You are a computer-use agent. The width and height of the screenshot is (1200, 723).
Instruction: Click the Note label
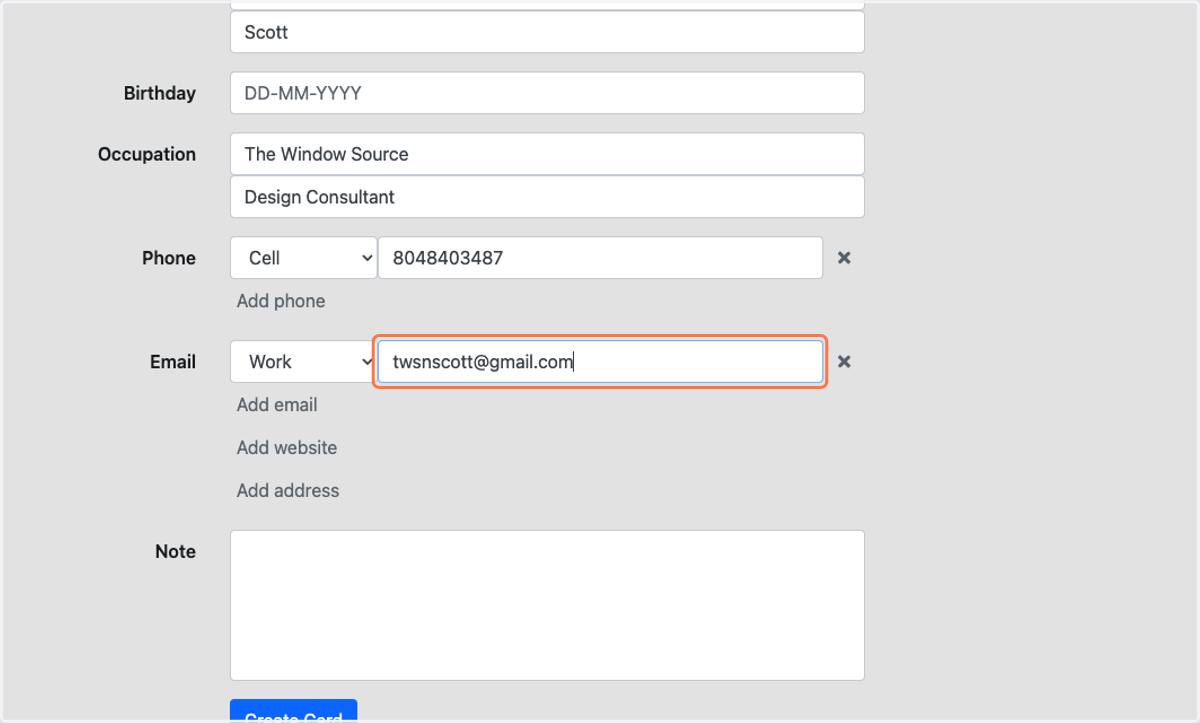(x=176, y=551)
